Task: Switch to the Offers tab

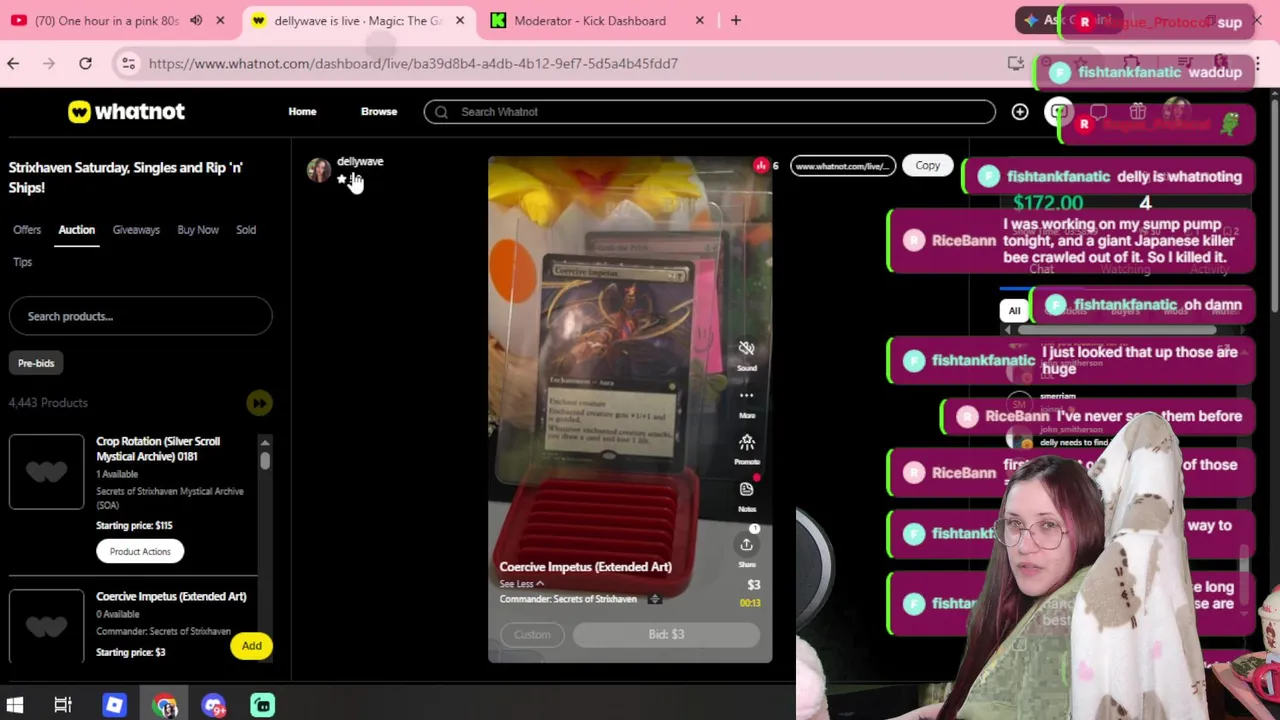Action: click(x=27, y=230)
